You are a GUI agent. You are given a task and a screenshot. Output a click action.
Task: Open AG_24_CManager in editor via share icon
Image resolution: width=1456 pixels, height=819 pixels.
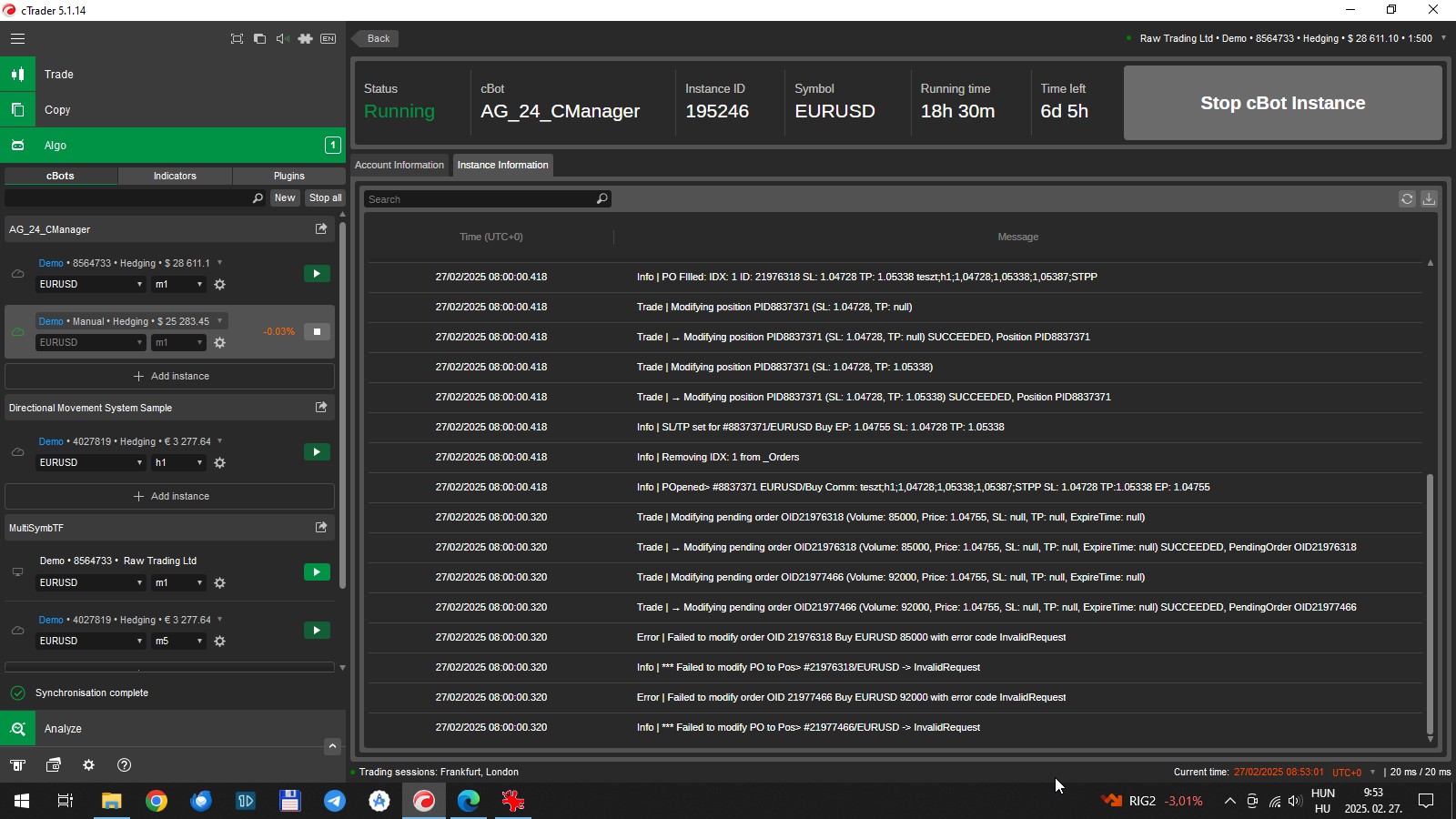321,229
